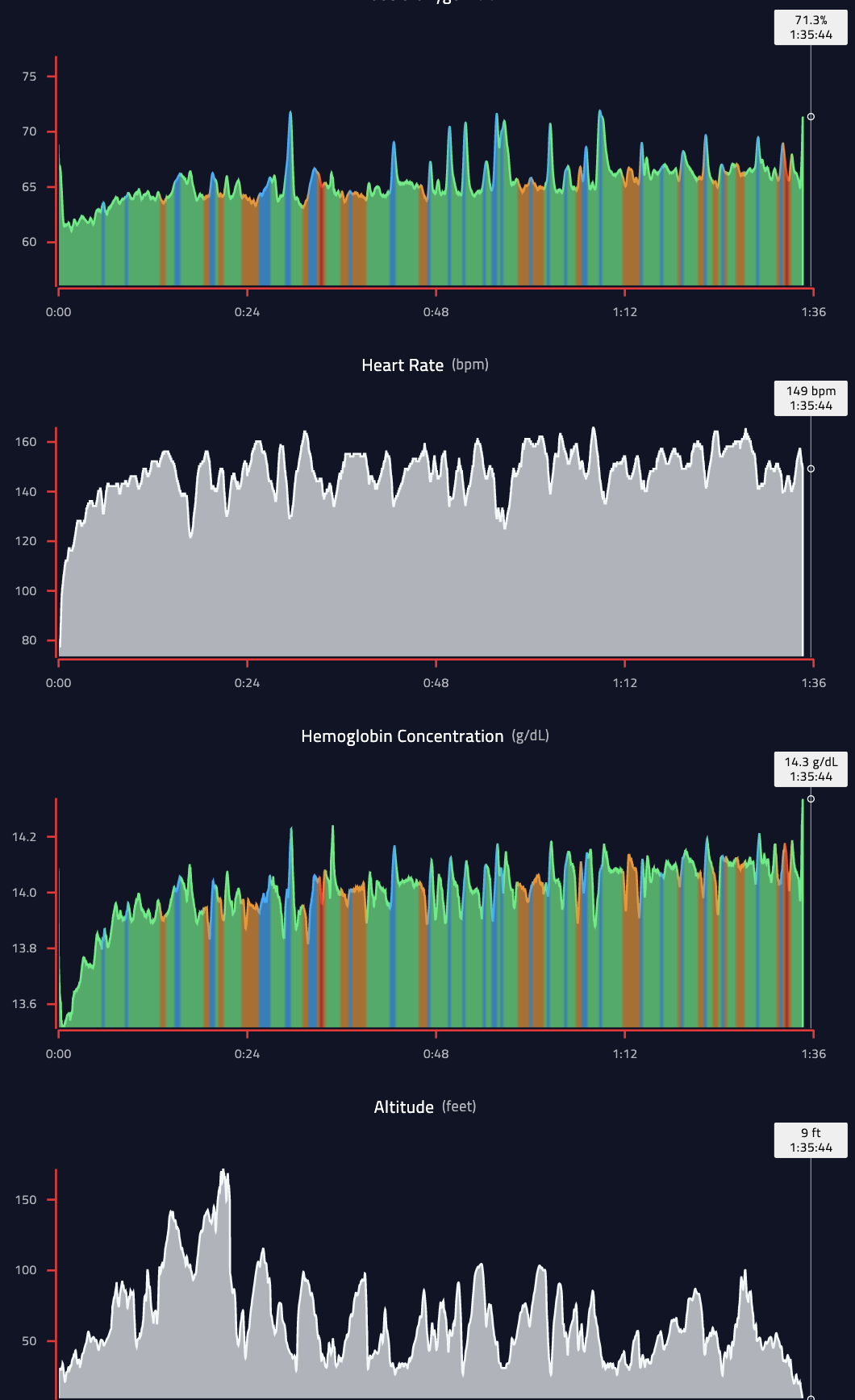855x1400 pixels.
Task: Click the 0:24 tick label under the Hemoglobin chart
Action: pos(247,1054)
